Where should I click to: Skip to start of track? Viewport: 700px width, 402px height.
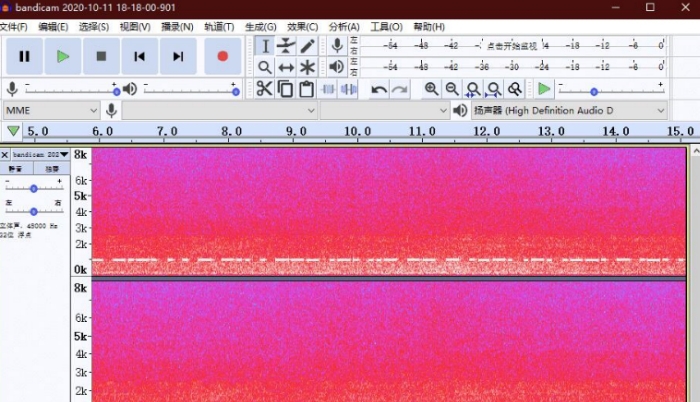tap(139, 57)
